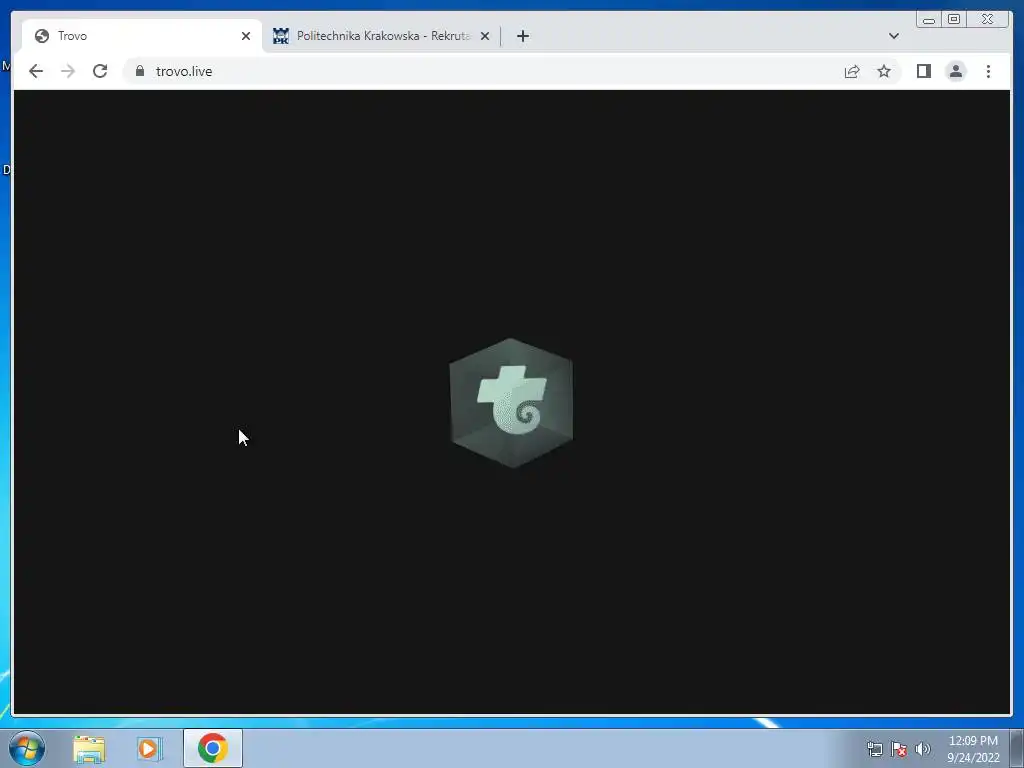Click the Chrome taskbar button
1024x768 pixels.
click(x=213, y=748)
